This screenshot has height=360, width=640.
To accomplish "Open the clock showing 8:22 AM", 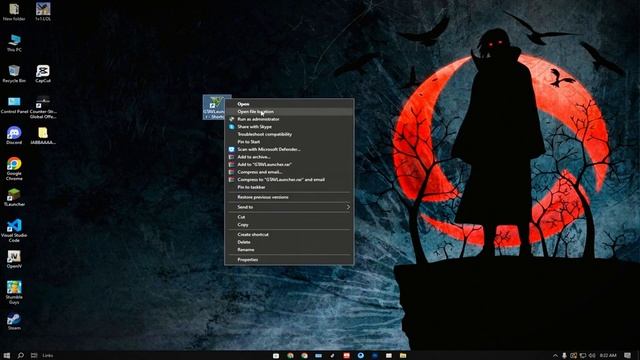I will pyautogui.click(x=608, y=356).
